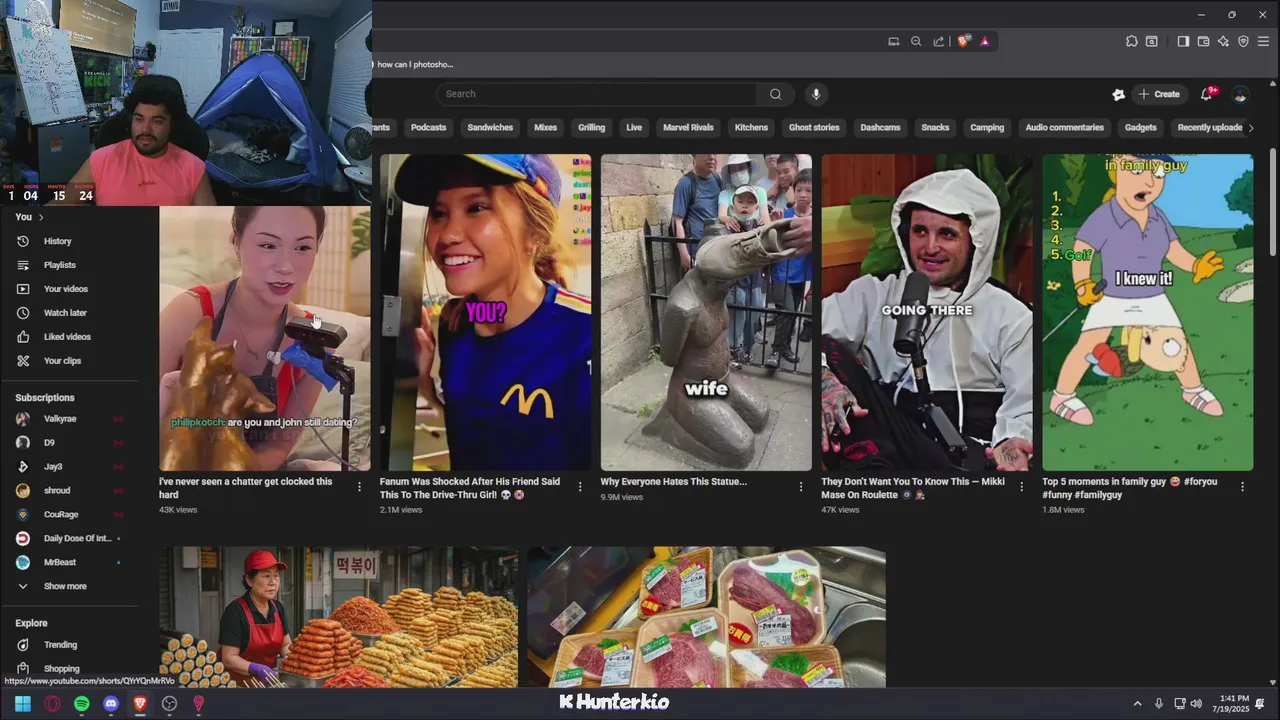Screen dimensions: 1280x720
Task: Click the Create button
Action: (1159, 94)
